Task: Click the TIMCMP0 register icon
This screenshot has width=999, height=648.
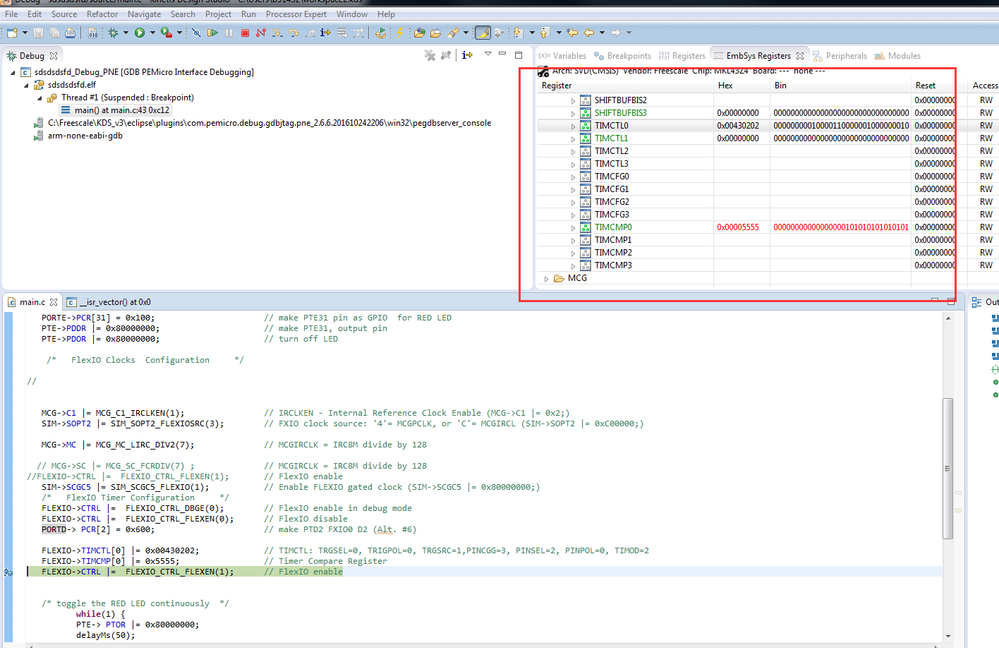Action: pyautogui.click(x=585, y=228)
